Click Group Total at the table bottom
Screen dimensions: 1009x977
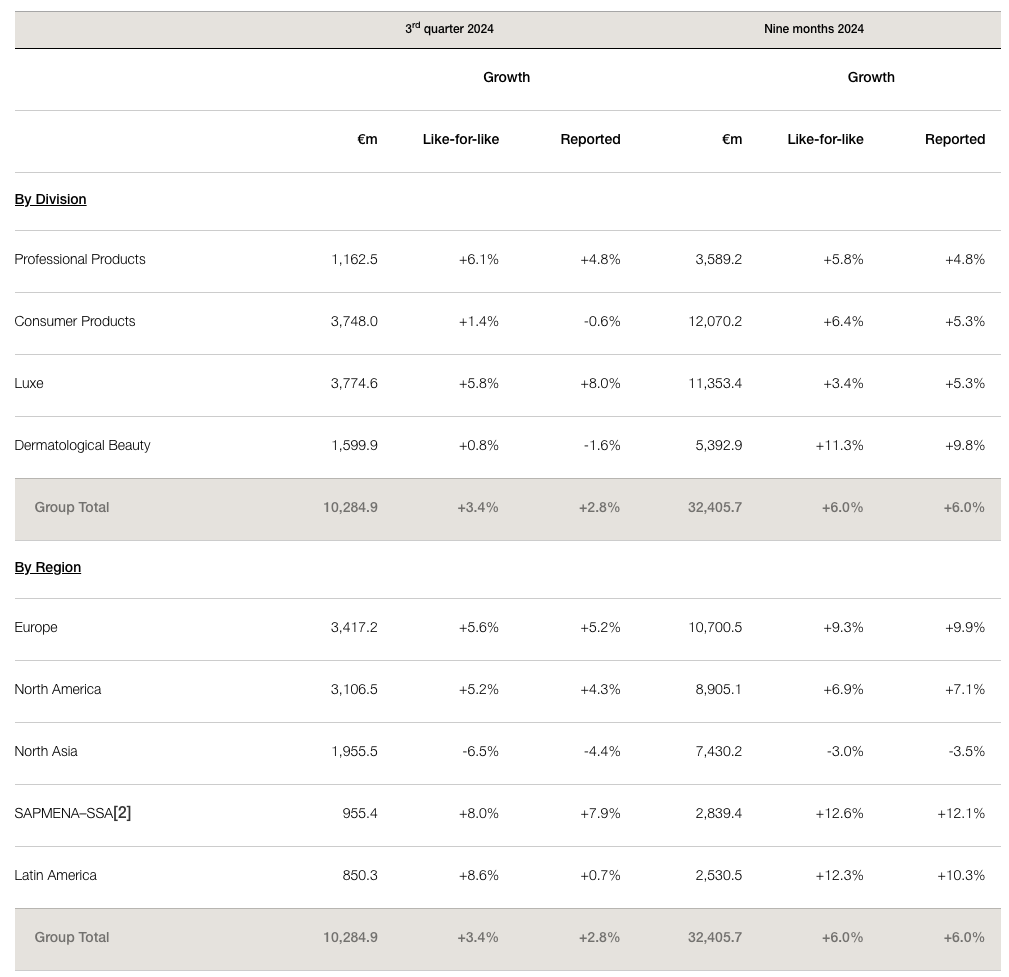point(72,937)
